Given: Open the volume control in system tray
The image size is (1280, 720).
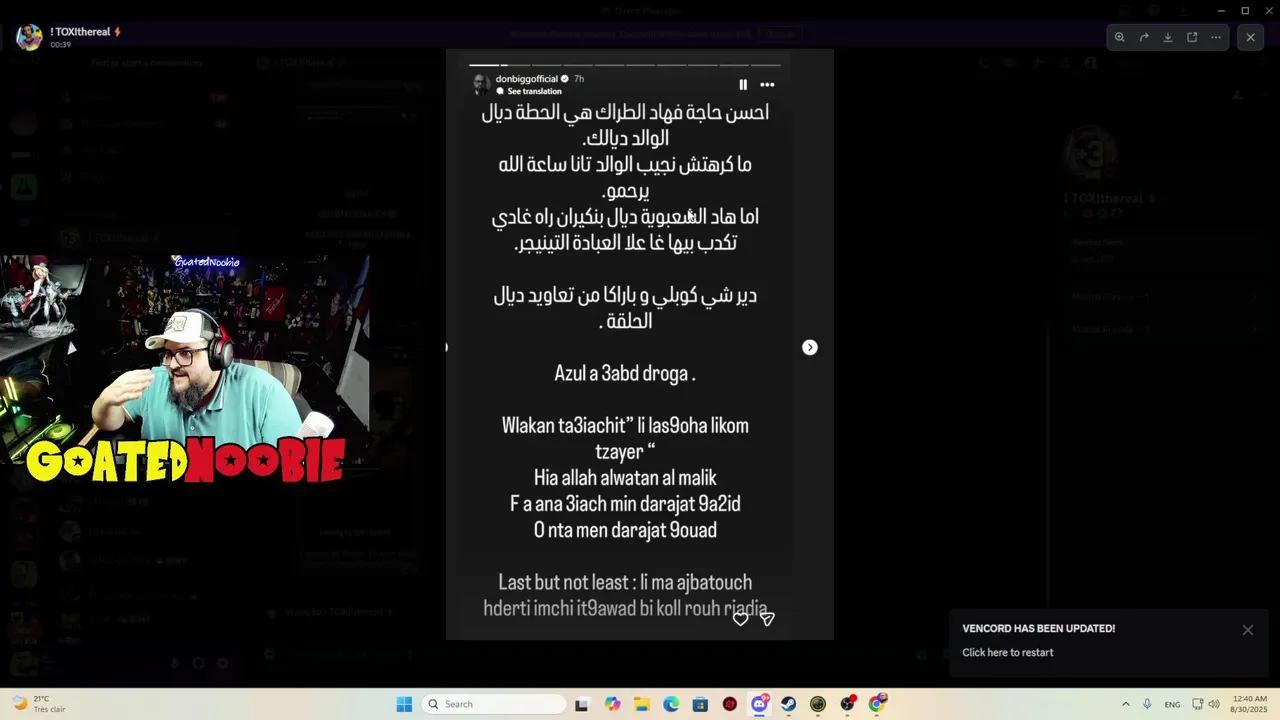Looking at the screenshot, I should (1214, 704).
